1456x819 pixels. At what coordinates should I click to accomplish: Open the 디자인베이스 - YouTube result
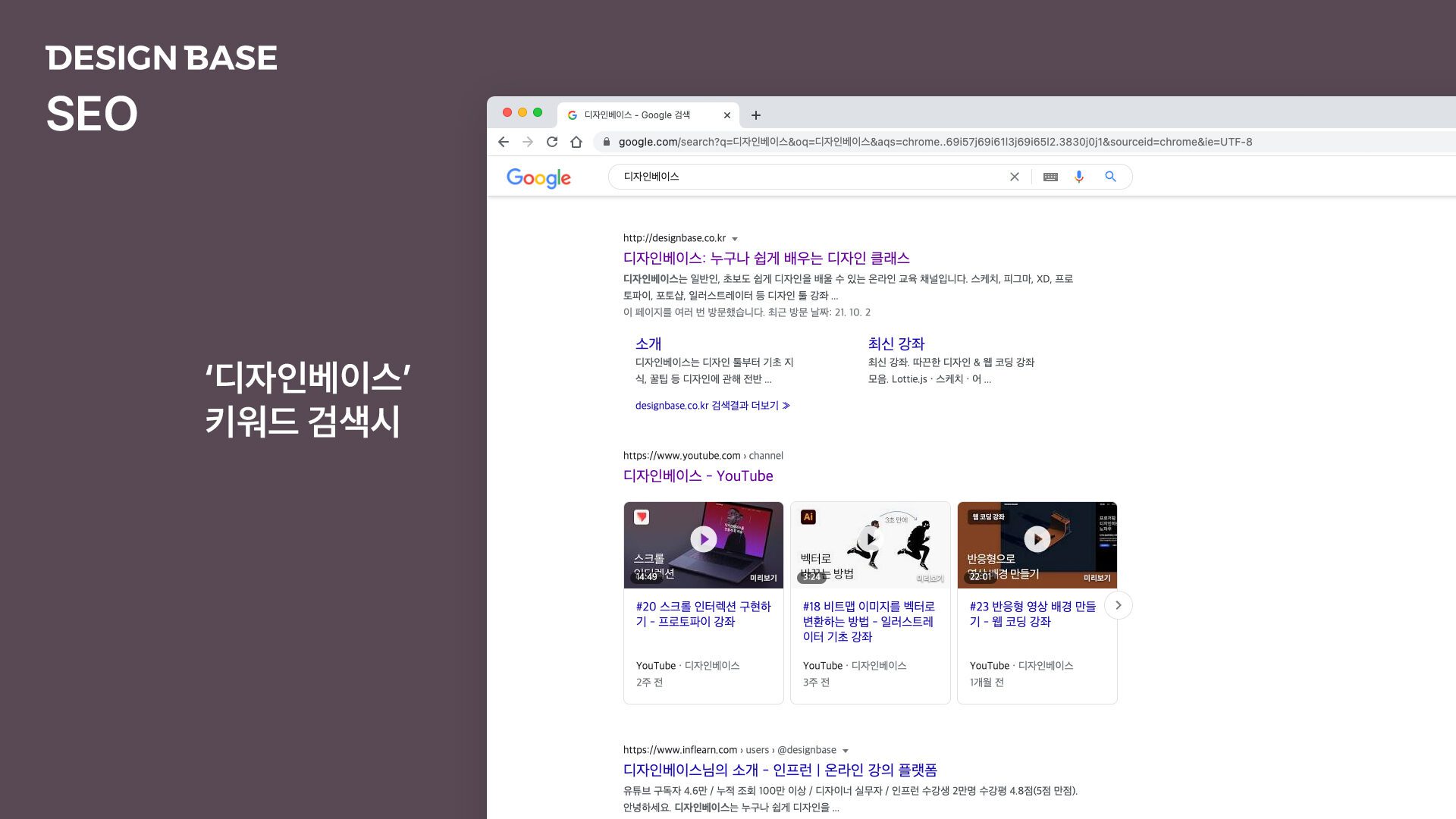698,475
